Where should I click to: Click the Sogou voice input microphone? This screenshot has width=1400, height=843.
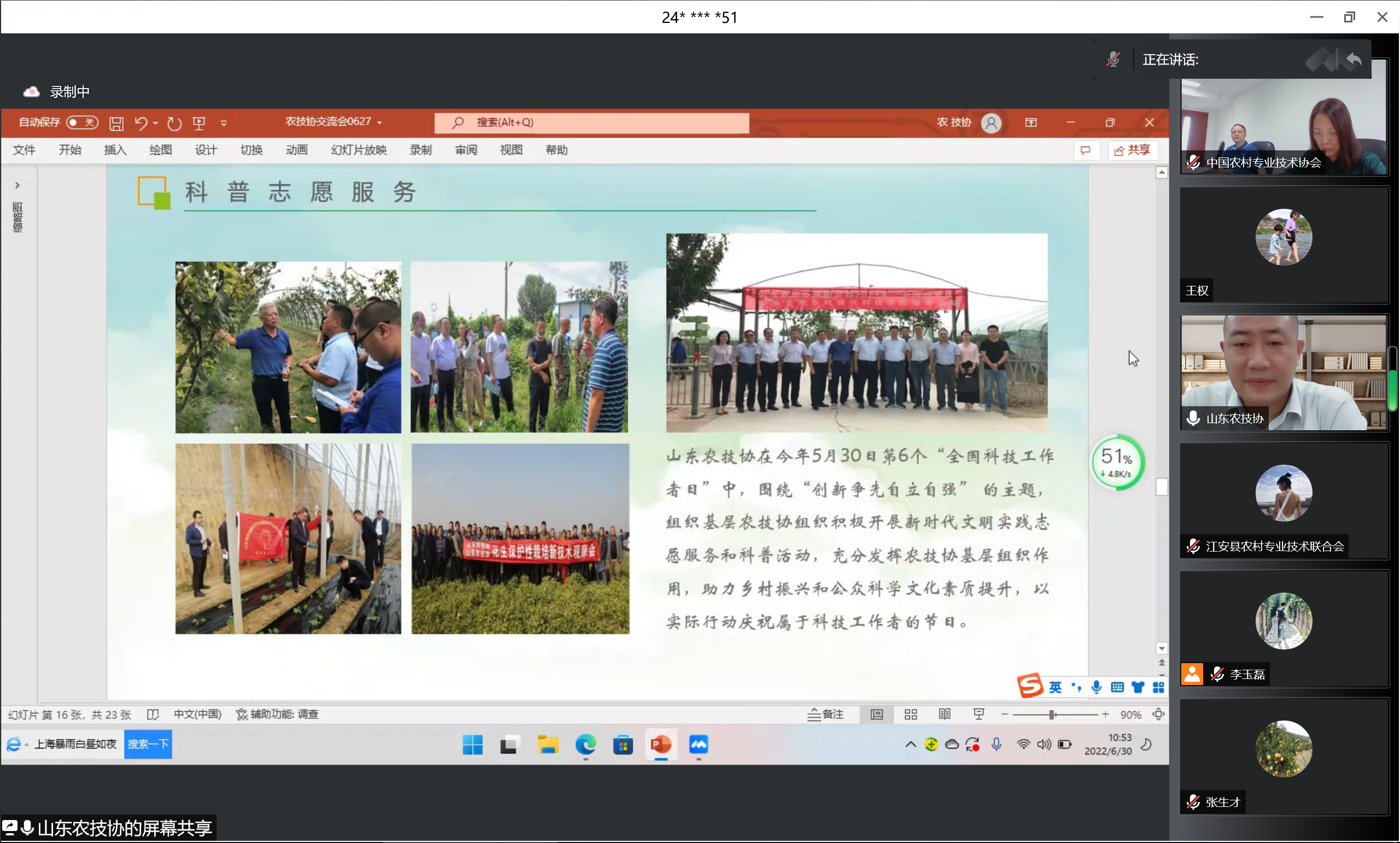(1096, 687)
